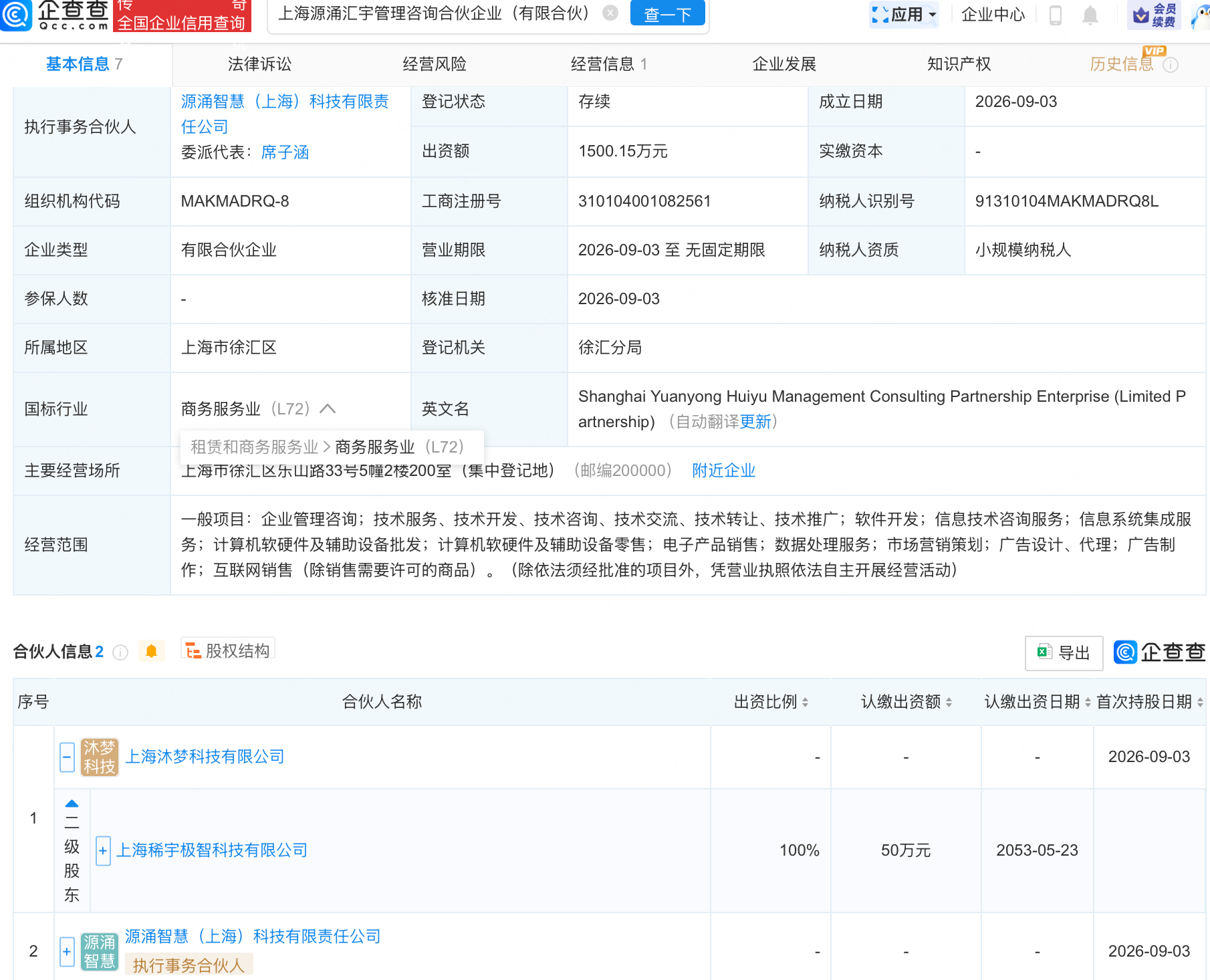Click the info icon beside 历史信息

(1171, 65)
